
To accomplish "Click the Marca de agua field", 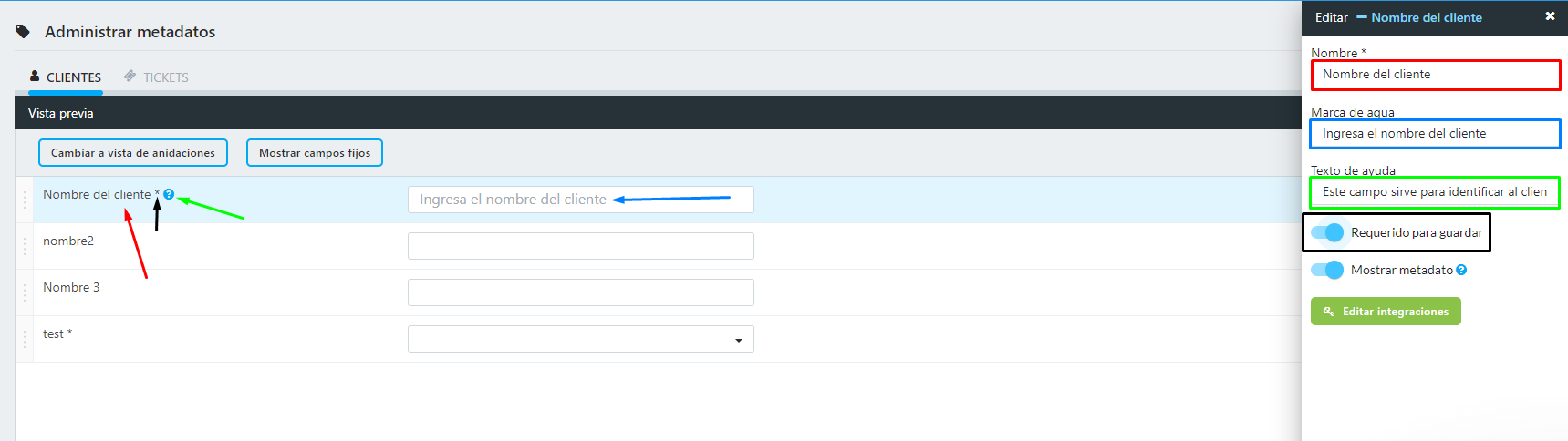I will (1436, 134).
